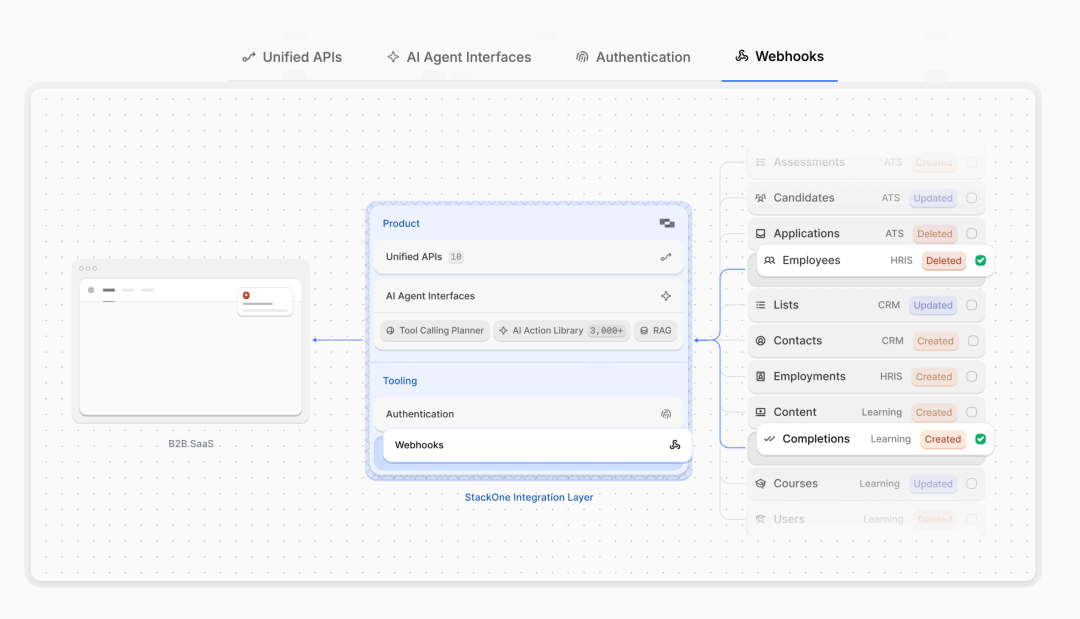Enable the Courses Updated checkbox

[x=971, y=483]
